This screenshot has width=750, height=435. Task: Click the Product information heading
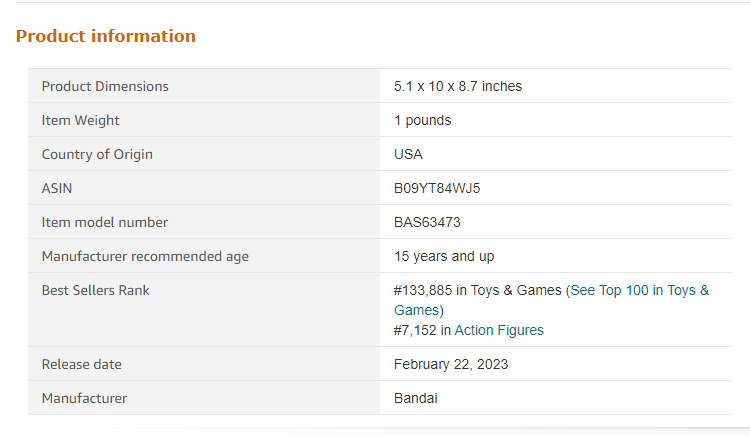coord(106,36)
